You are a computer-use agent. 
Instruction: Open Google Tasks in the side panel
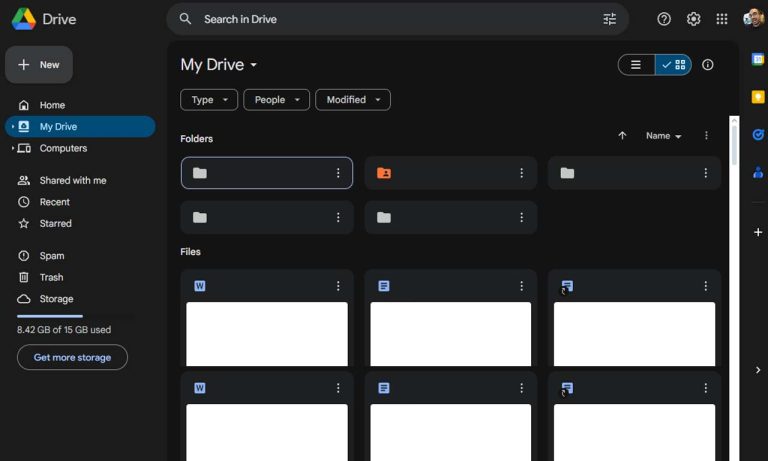tap(758, 135)
